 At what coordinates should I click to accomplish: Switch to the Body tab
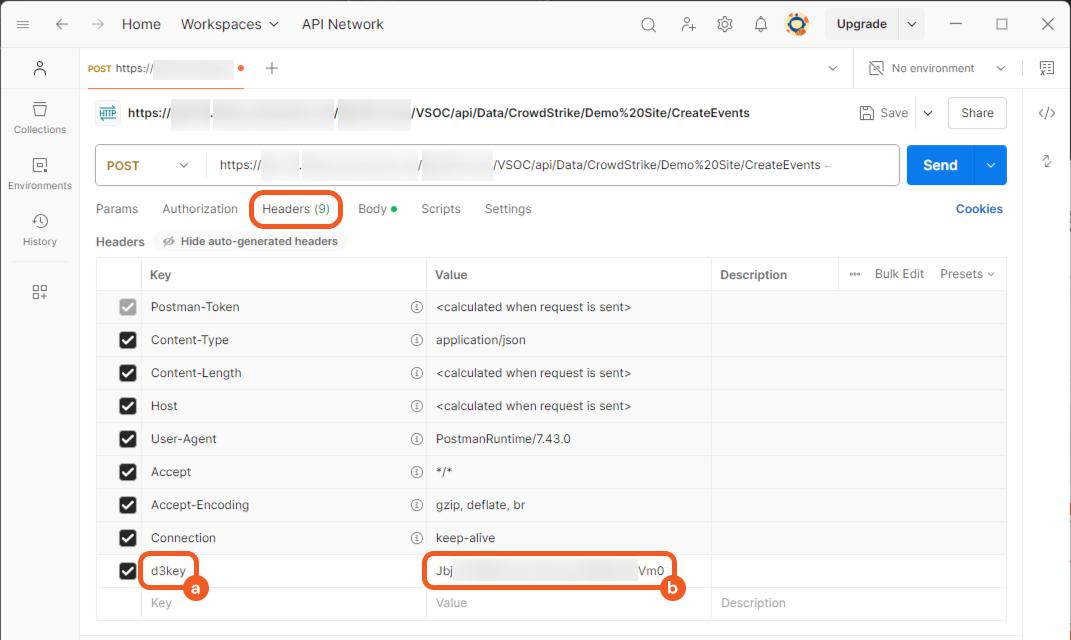tap(372, 209)
